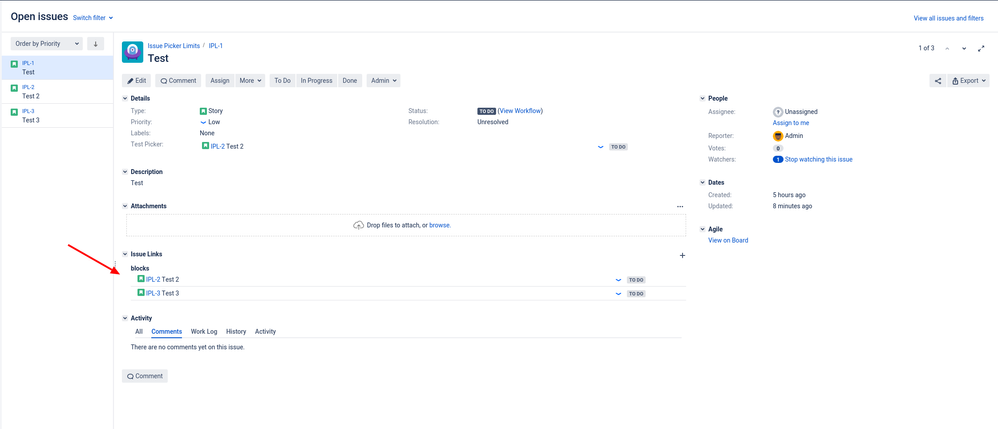The image size is (998, 429).
Task: Click Stop watching this issue link
Action: [819, 160]
